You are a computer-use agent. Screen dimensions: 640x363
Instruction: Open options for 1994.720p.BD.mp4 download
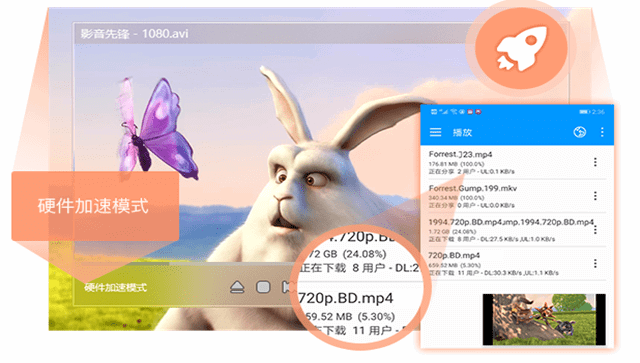tap(595, 230)
